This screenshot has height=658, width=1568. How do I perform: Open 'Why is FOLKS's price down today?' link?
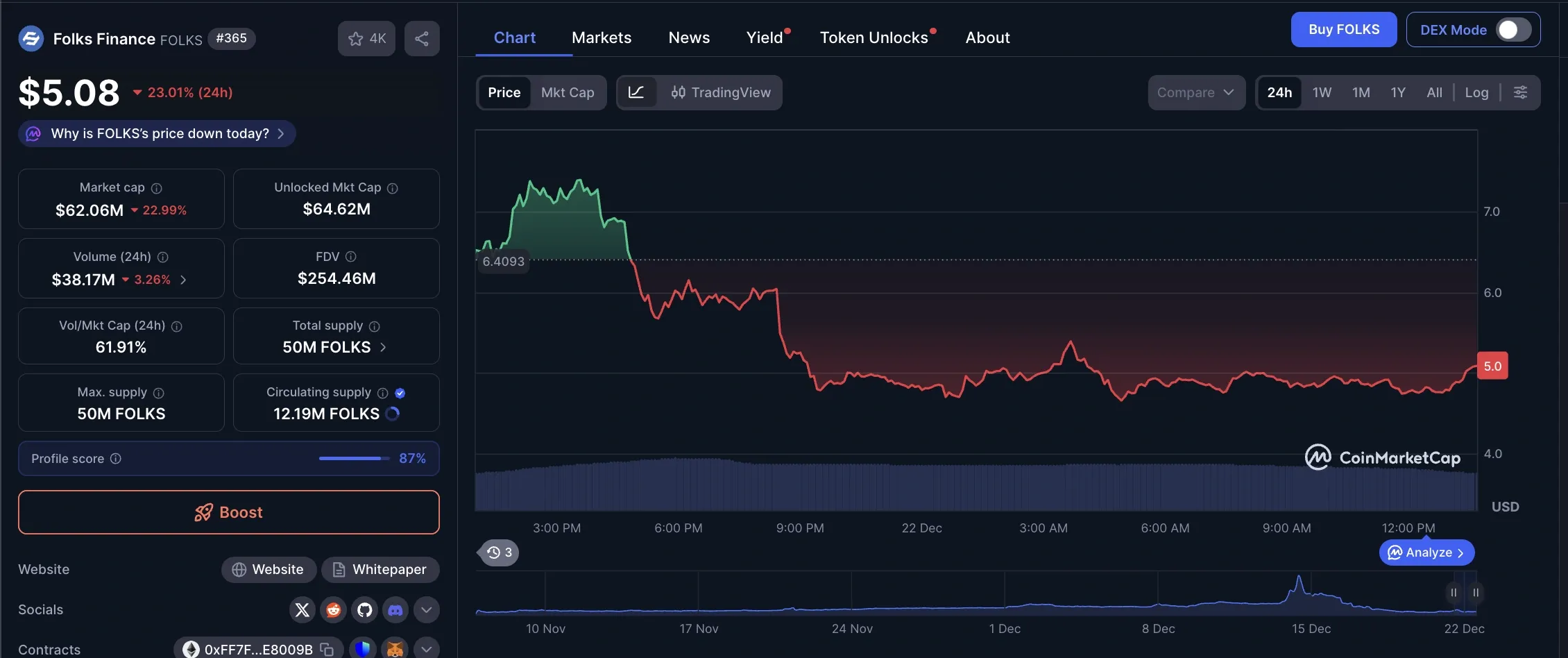[x=155, y=133]
